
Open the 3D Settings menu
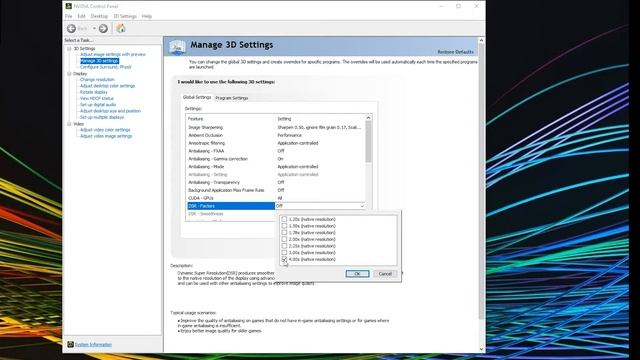pyautogui.click(x=125, y=16)
